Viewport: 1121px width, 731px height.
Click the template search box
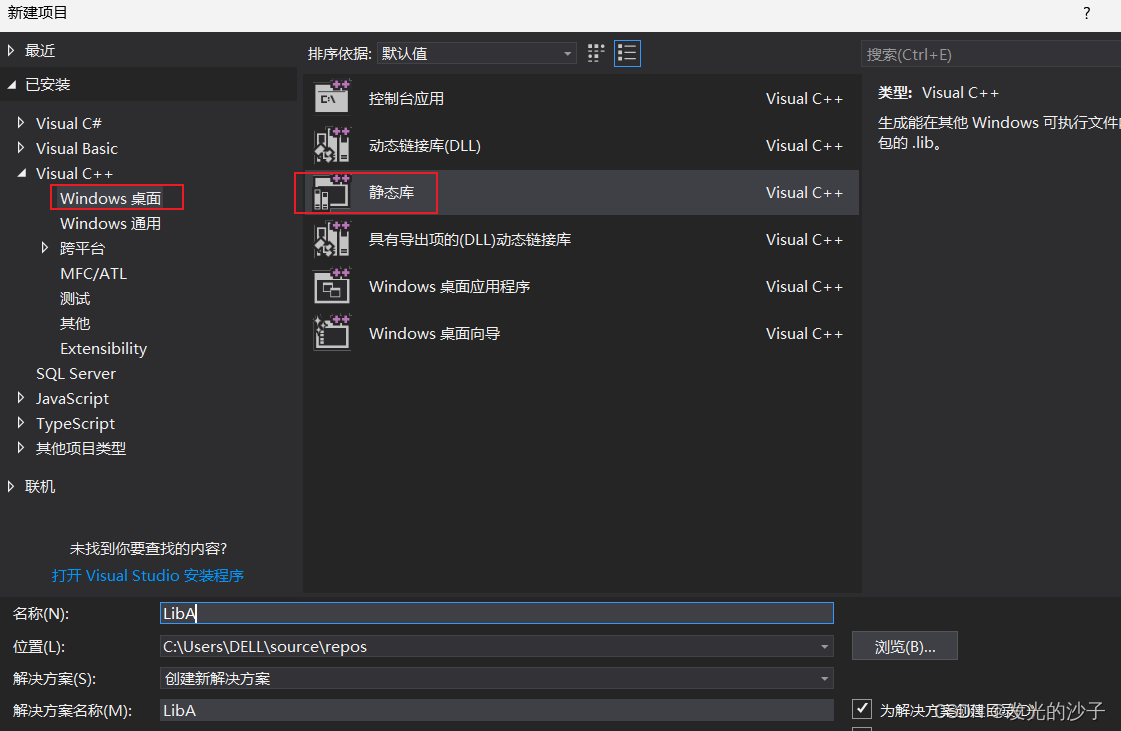(991, 54)
